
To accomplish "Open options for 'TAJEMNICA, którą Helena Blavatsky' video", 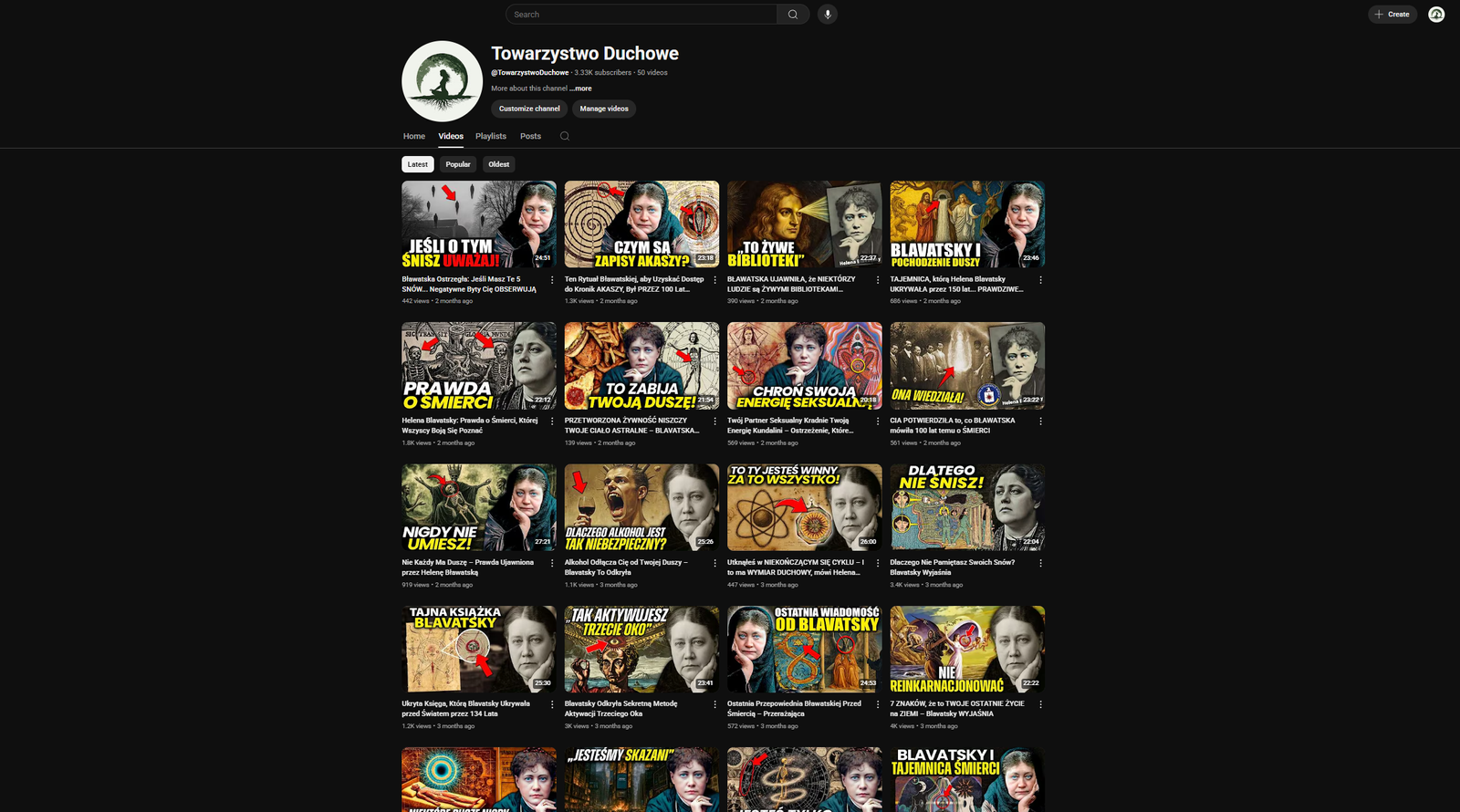I will pos(1040,280).
